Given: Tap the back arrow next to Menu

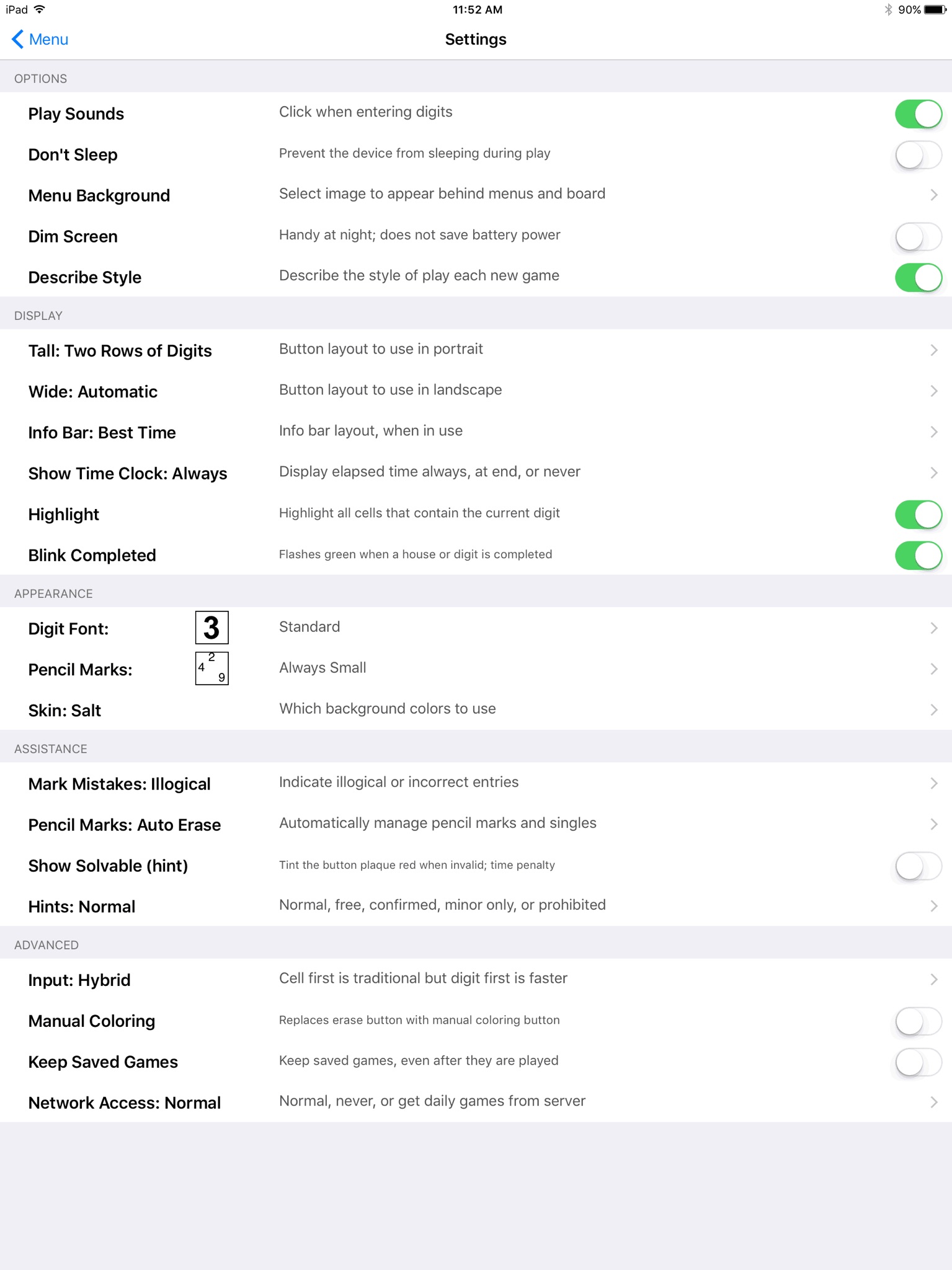Looking at the screenshot, I should point(18,39).
